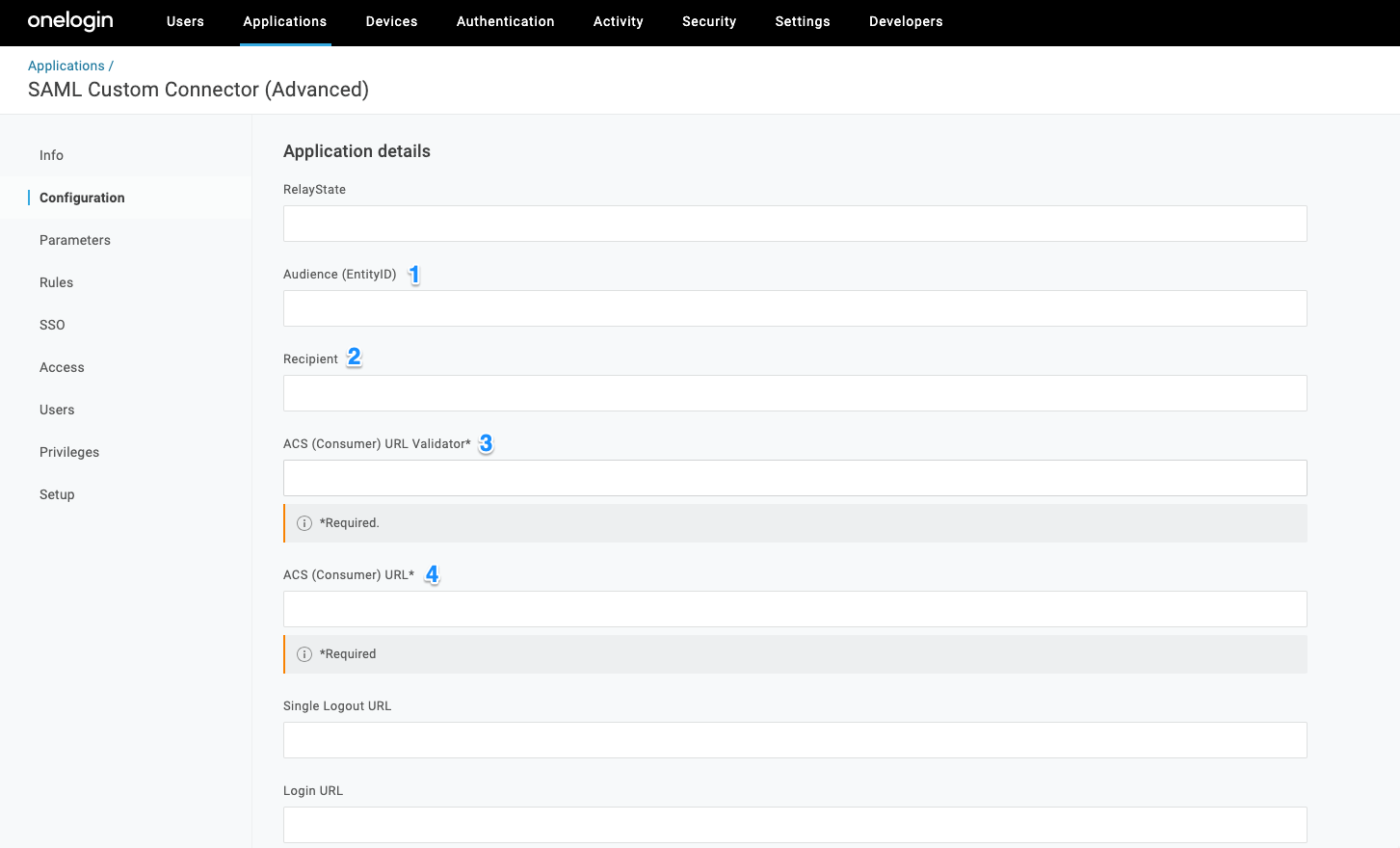Click the Single Logout URL input field
1400x848 pixels.
(x=794, y=739)
